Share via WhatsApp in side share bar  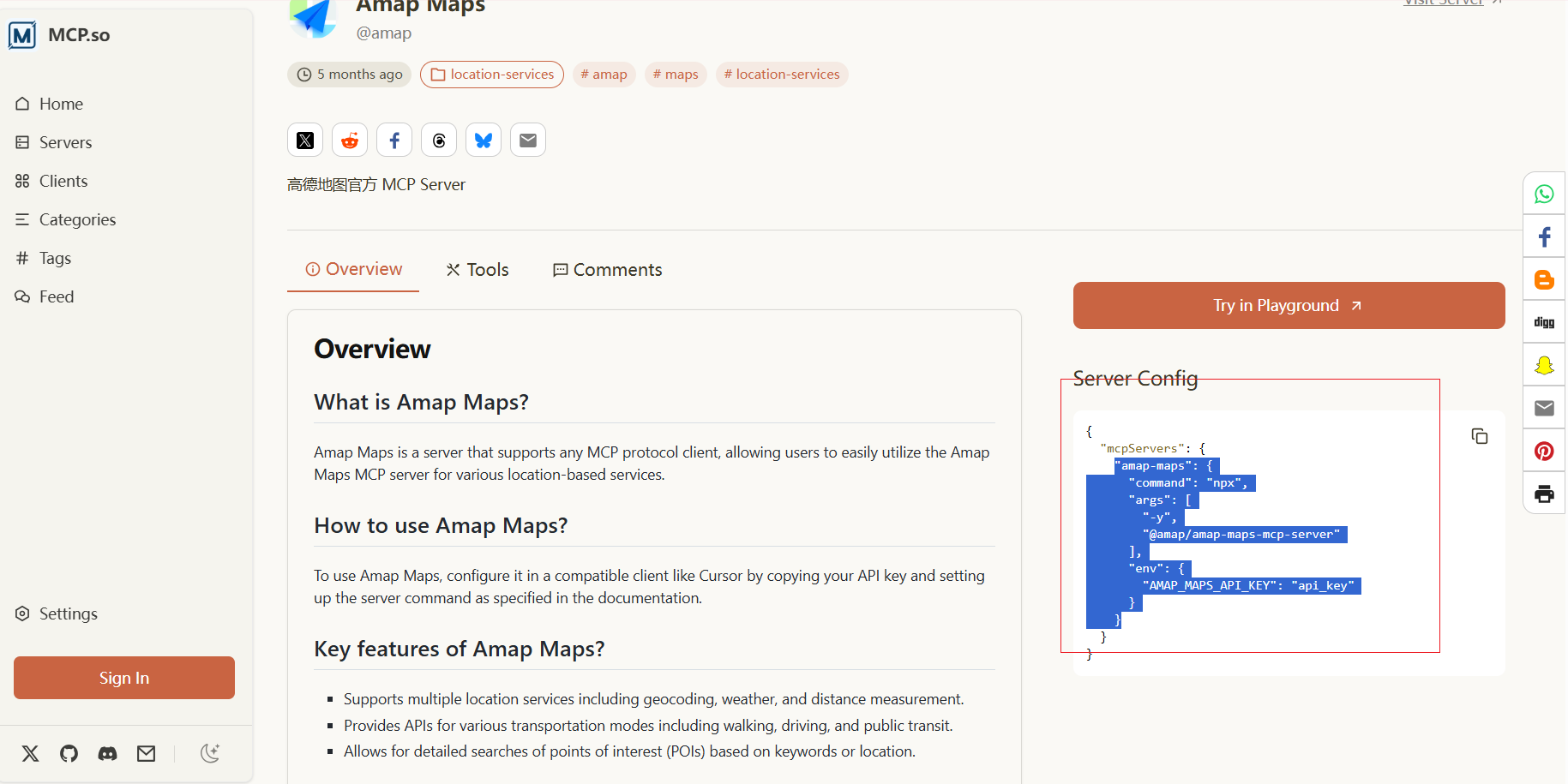[1544, 194]
